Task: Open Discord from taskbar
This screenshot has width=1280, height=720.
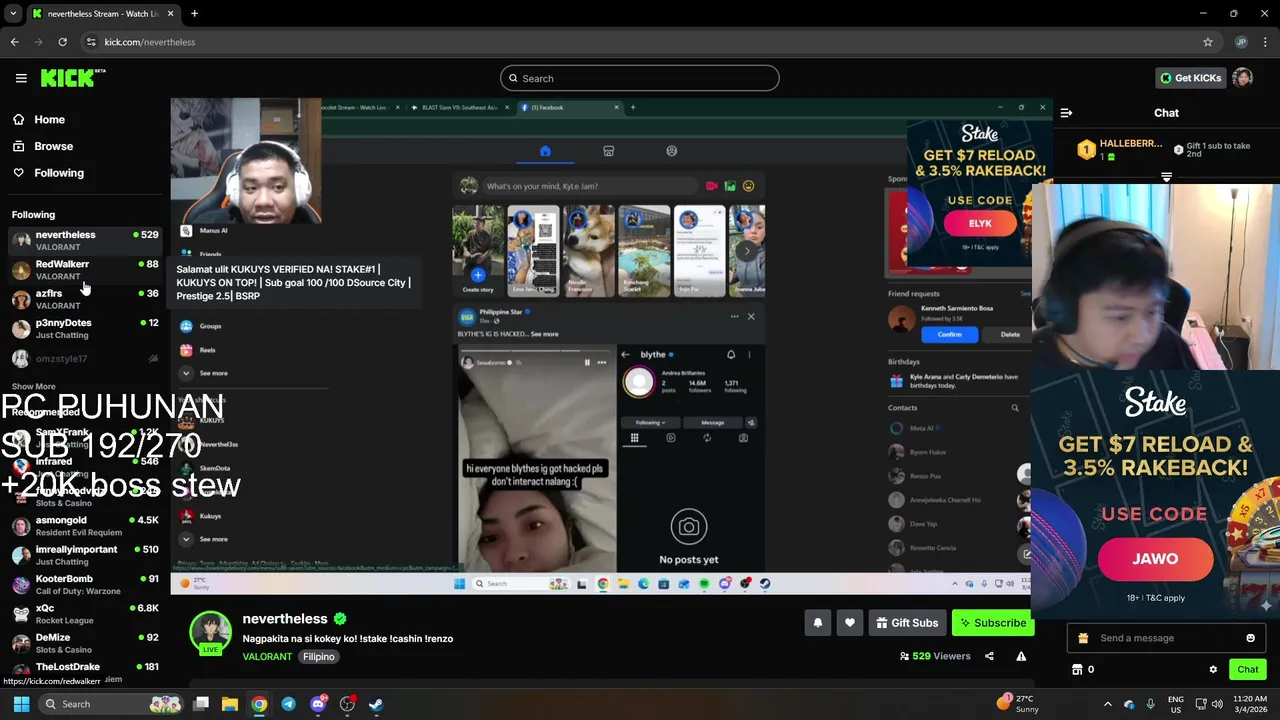Action: pyautogui.click(x=318, y=704)
